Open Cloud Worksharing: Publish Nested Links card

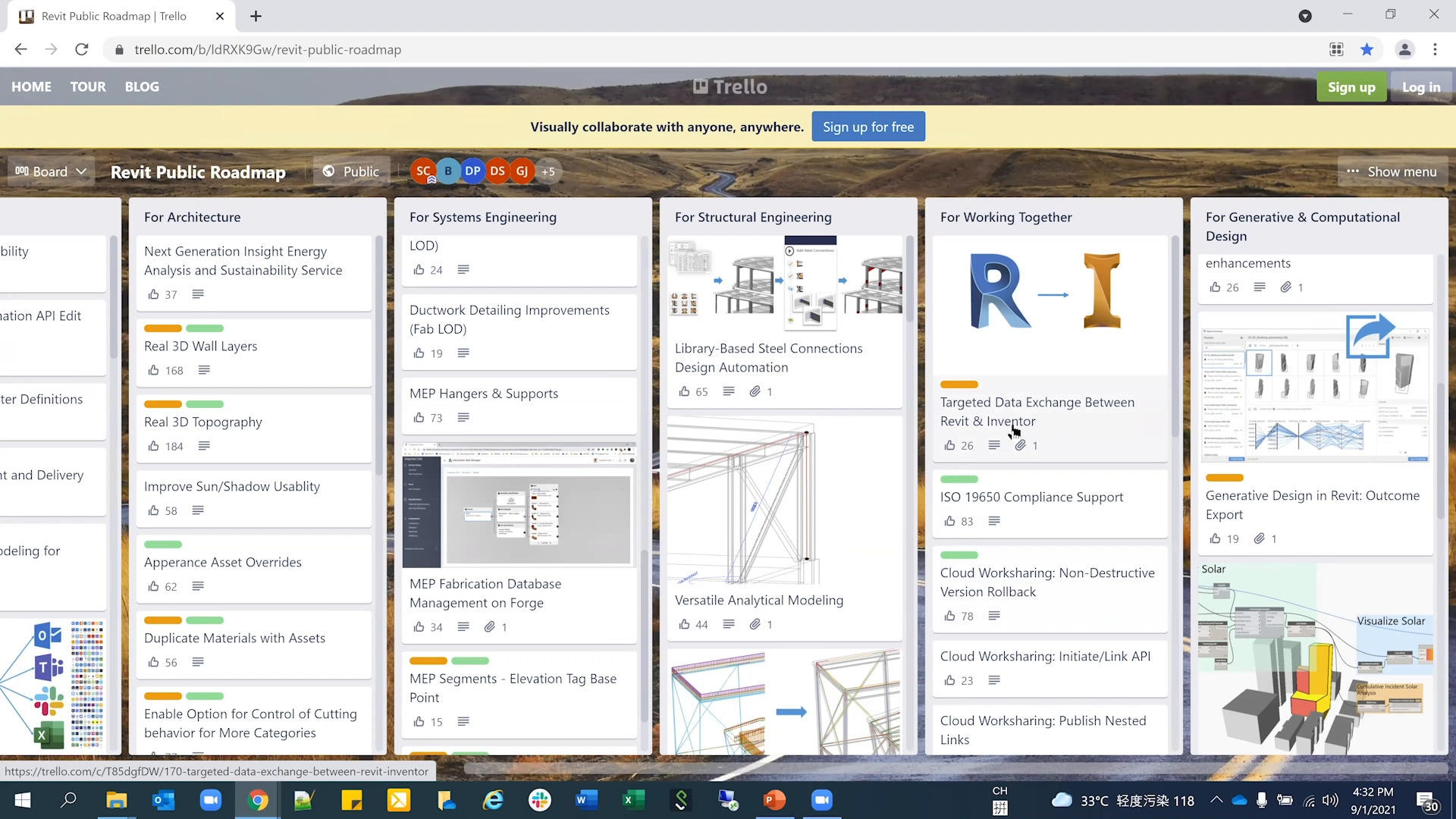(1050, 730)
